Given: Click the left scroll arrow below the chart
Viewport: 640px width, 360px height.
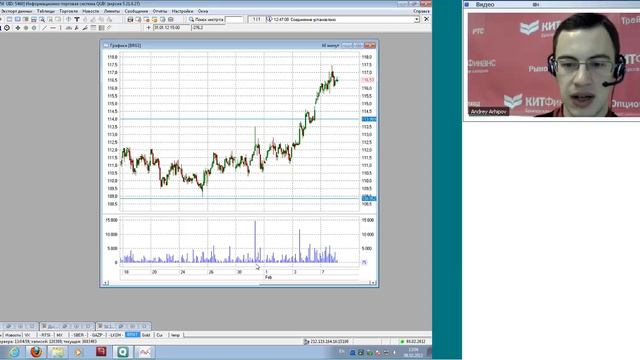Looking at the screenshot, I should 106,283.
